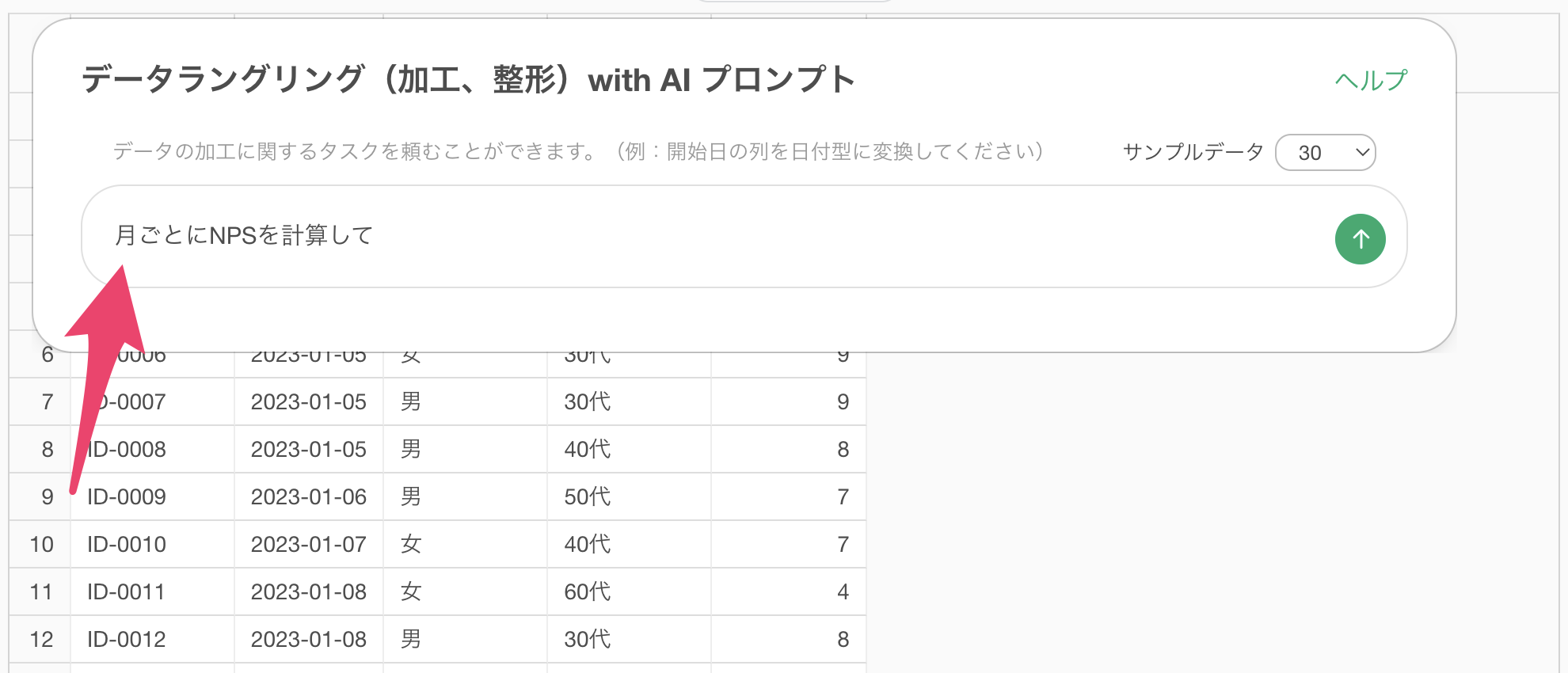Click date cell 2023-01-07
1568x673 pixels.
click(308, 545)
